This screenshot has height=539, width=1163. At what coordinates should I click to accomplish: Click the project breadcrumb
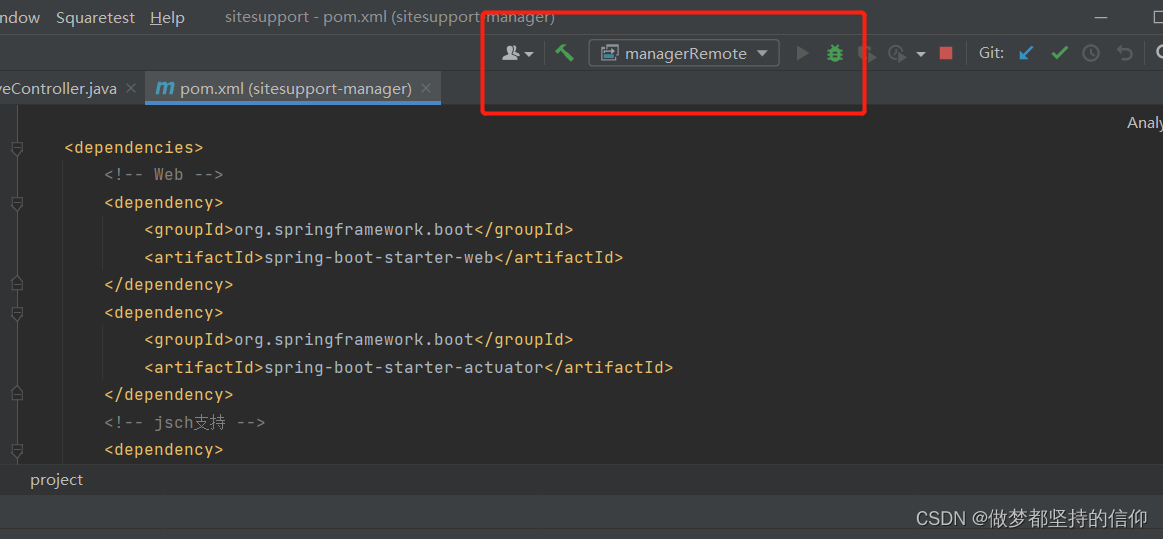point(56,480)
